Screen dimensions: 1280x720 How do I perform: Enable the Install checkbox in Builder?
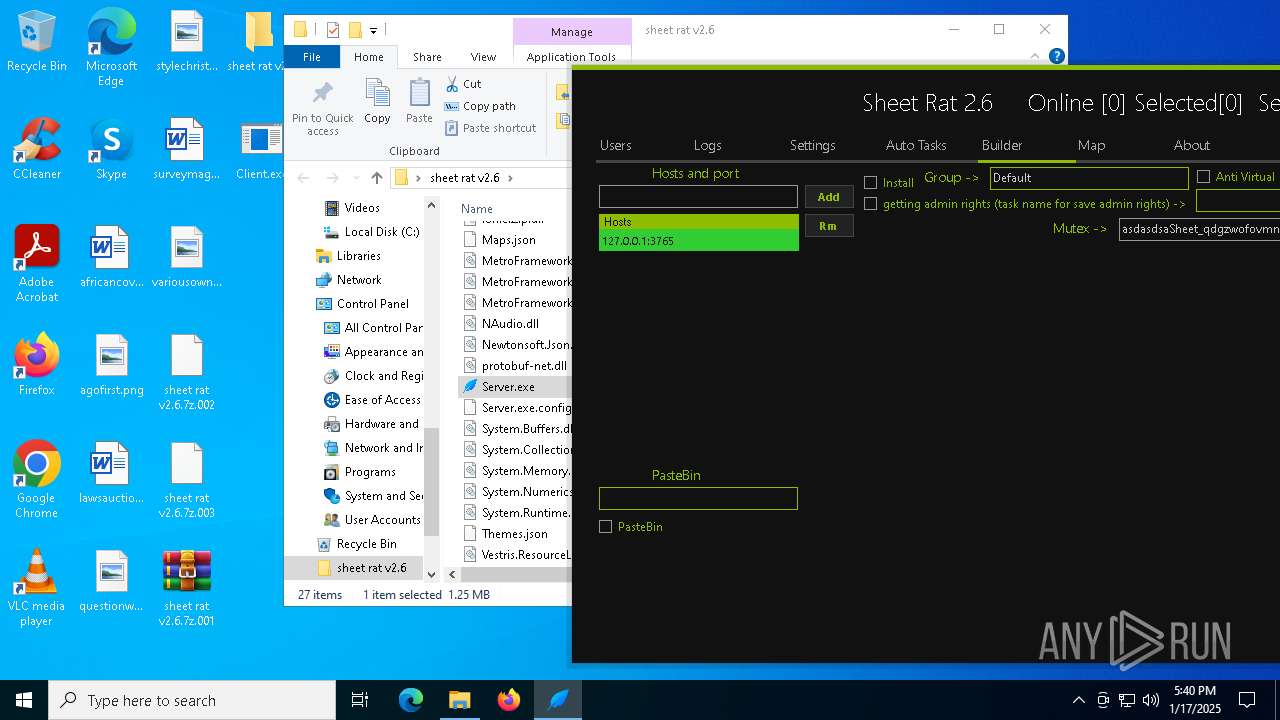click(x=870, y=183)
